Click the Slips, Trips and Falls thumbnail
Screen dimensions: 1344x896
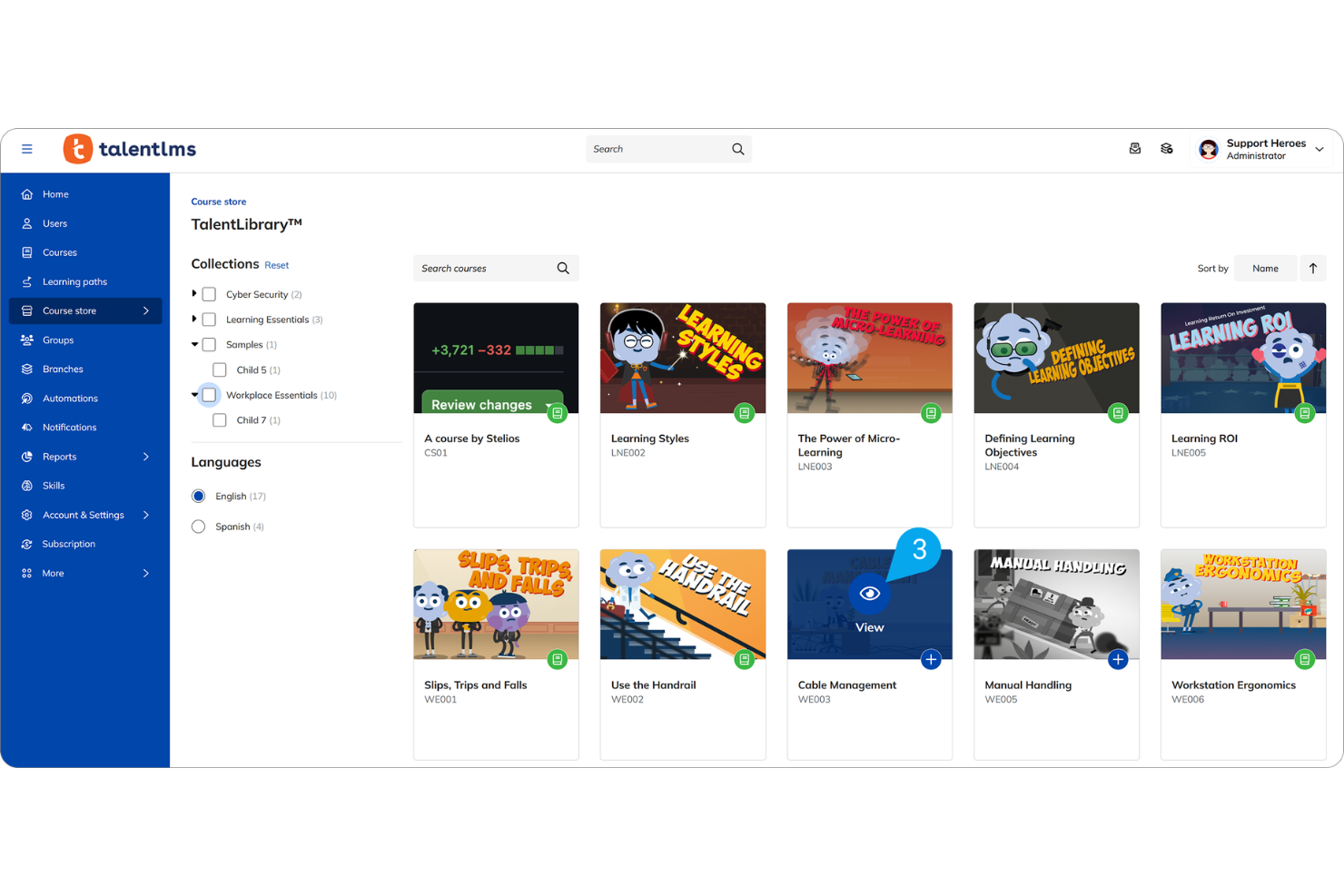pyautogui.click(x=496, y=605)
